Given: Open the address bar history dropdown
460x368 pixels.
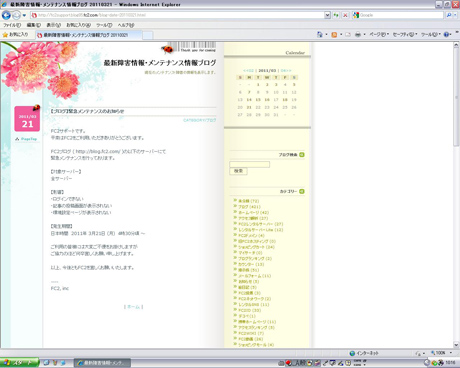Looking at the screenshot, I should (x=327, y=15).
